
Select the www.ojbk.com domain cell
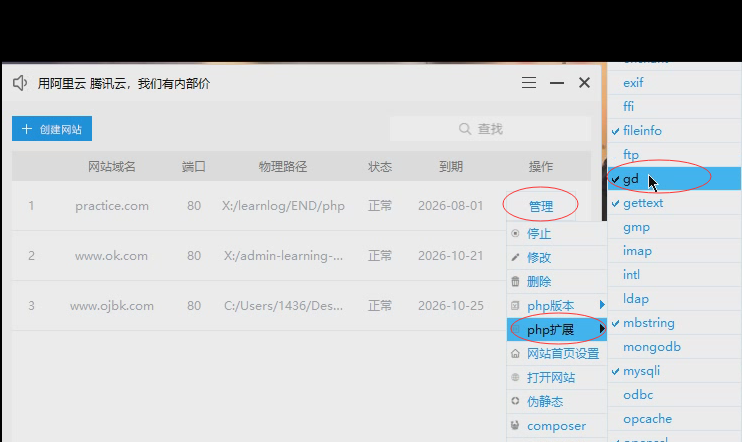[x=112, y=306]
